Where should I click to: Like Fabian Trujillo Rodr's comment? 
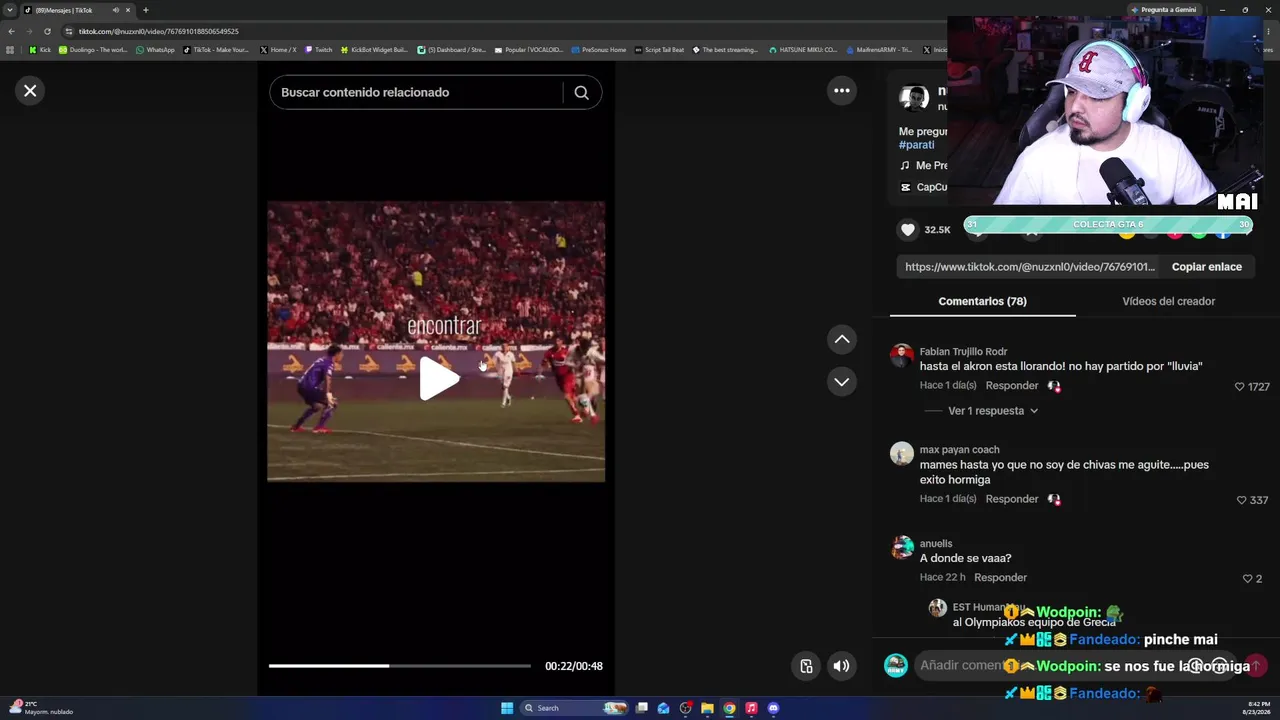[x=1240, y=387]
